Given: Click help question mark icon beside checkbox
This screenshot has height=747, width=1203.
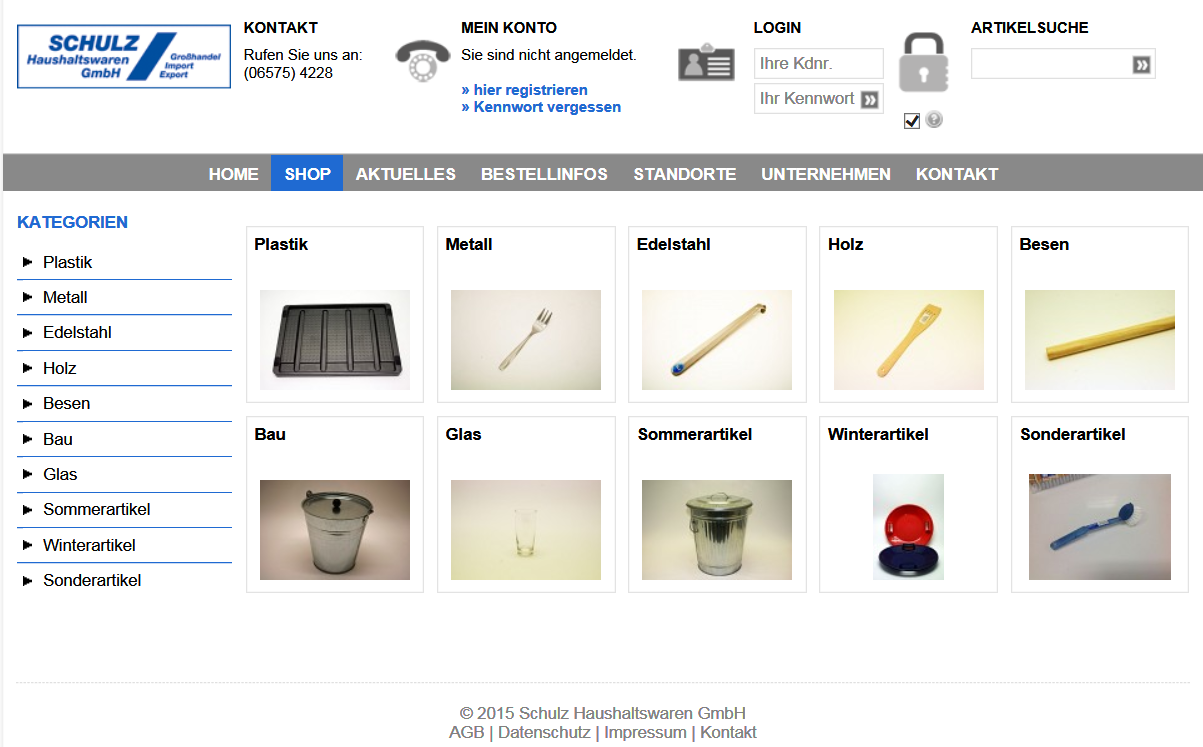Looking at the screenshot, I should 934,120.
